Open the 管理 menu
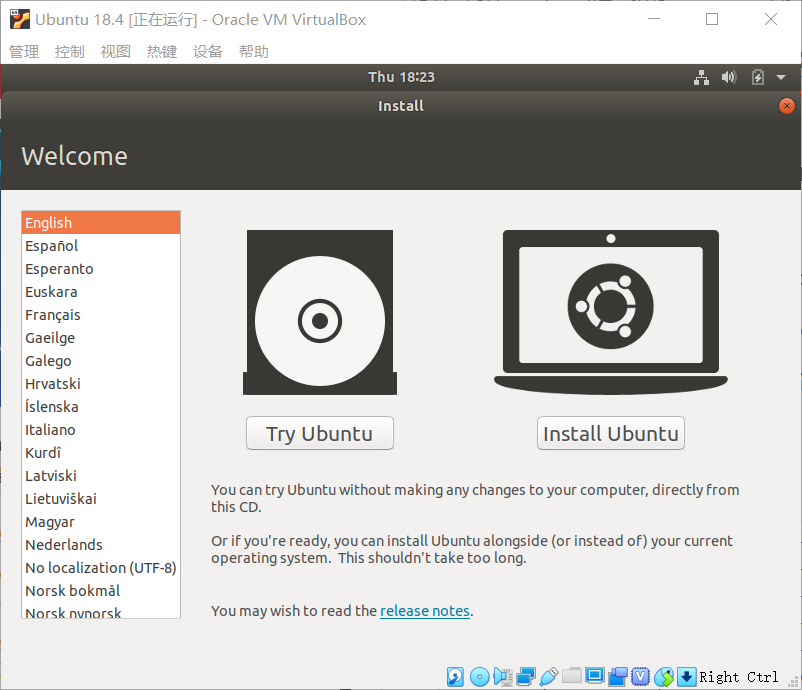802x690 pixels. [24, 52]
